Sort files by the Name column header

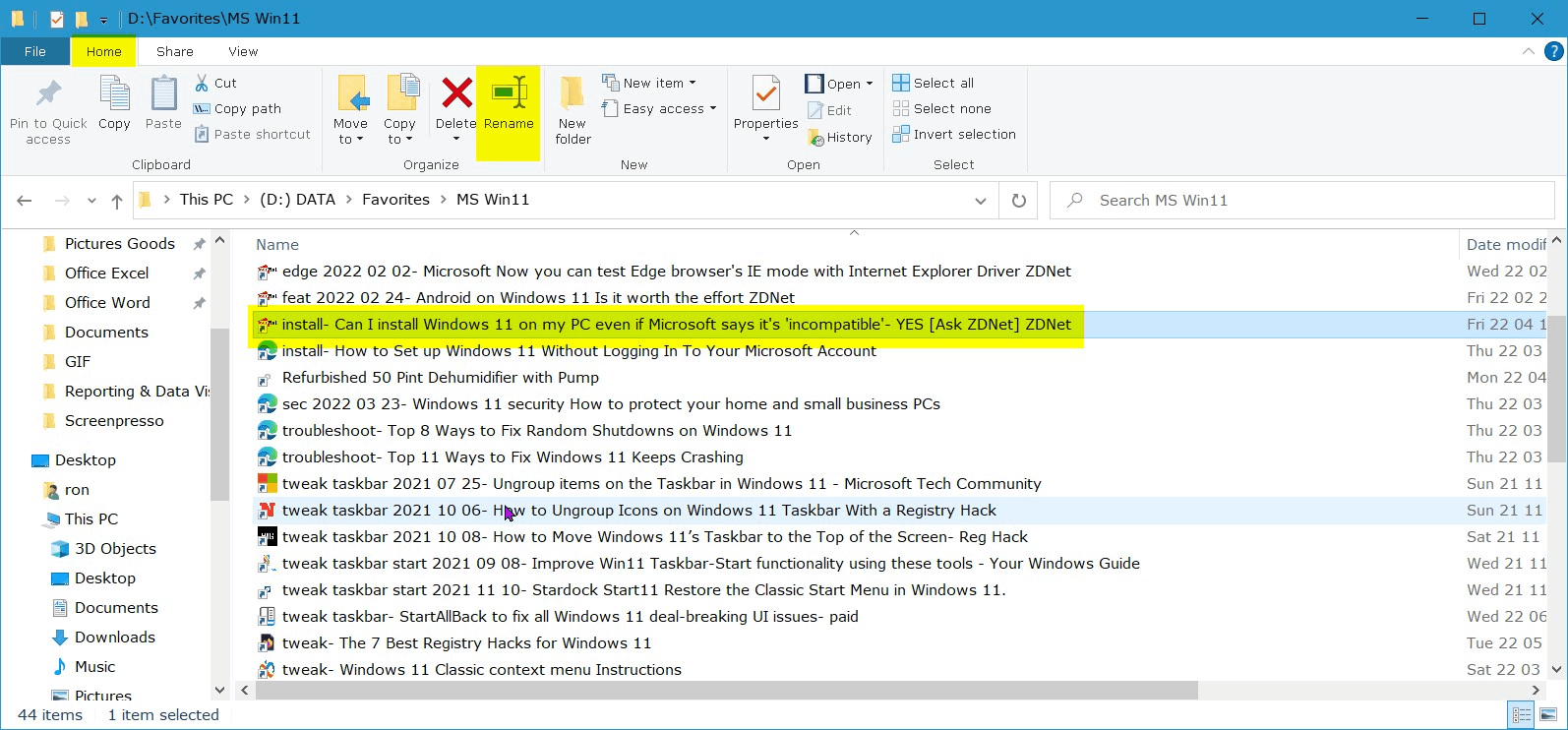[x=277, y=245]
